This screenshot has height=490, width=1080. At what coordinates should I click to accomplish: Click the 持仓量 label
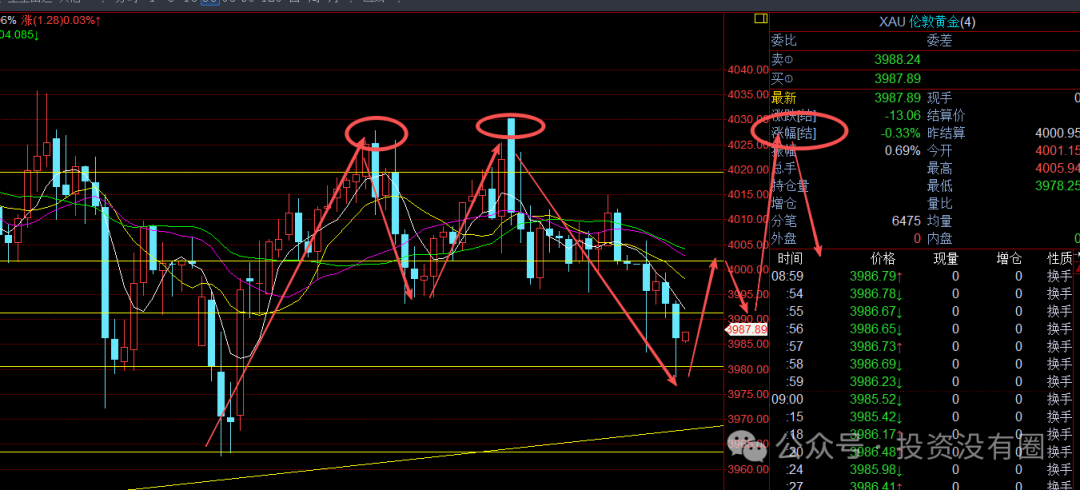click(x=789, y=186)
